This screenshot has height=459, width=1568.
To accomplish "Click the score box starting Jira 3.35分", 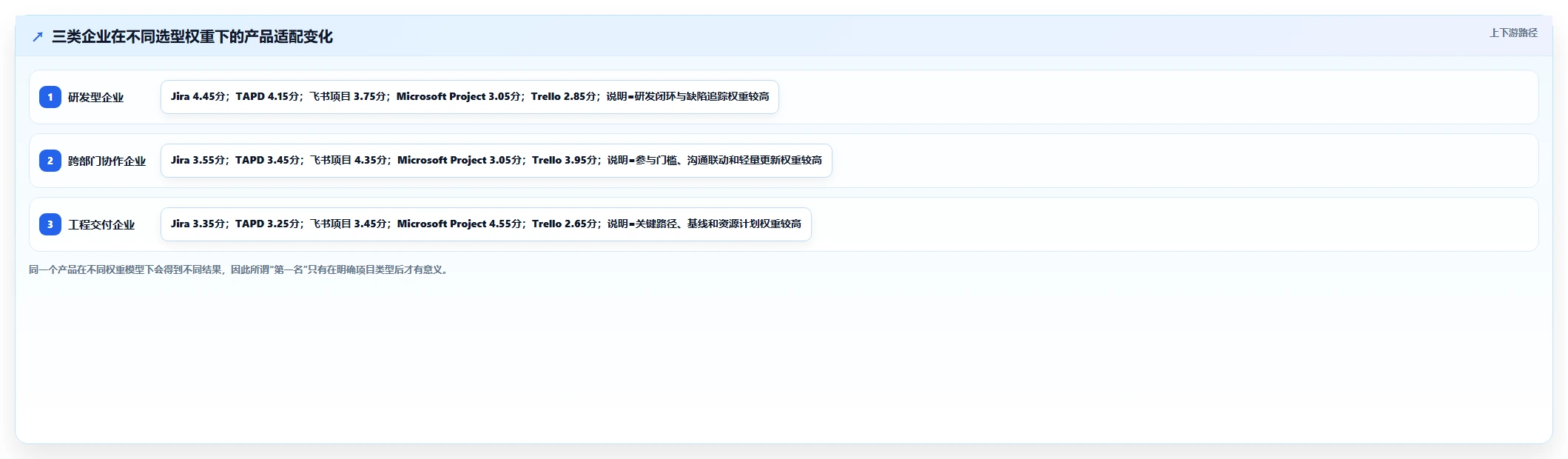I will point(486,224).
